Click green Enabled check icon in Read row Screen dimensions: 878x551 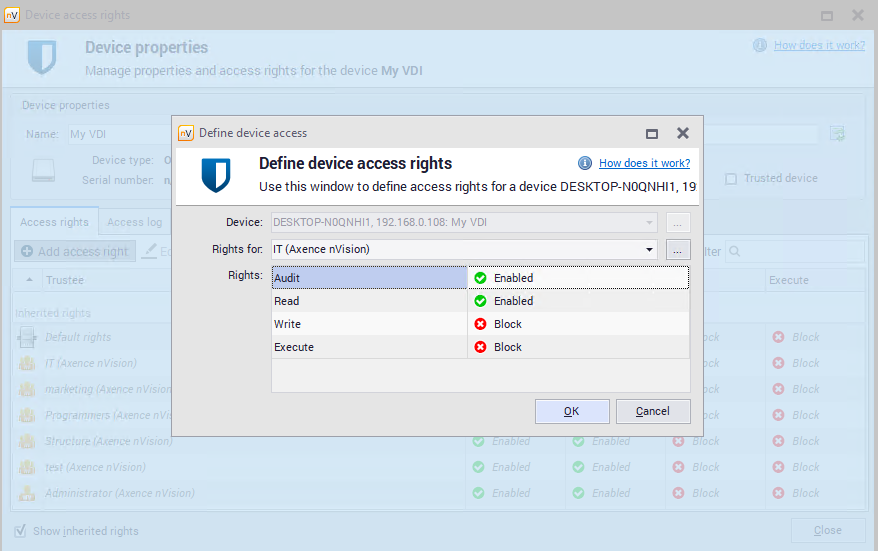point(480,301)
